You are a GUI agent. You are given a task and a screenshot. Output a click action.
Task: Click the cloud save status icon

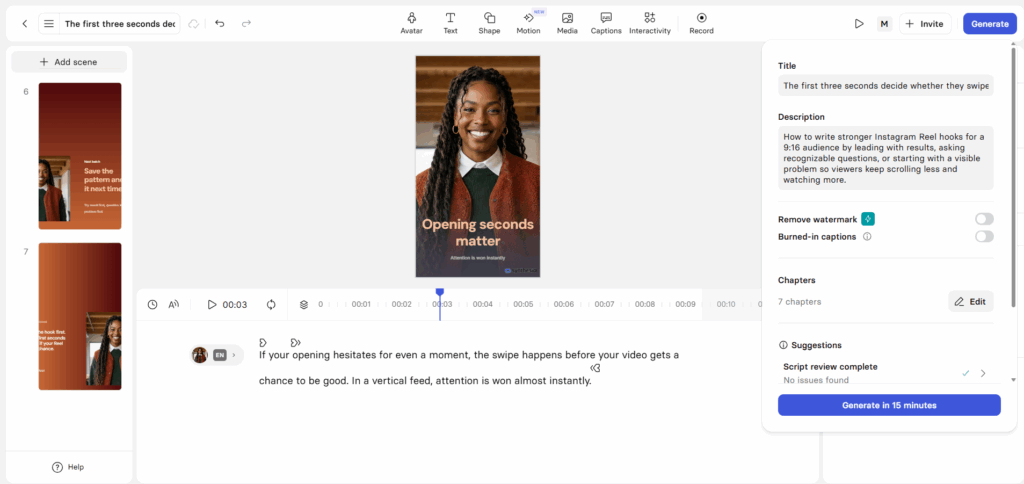tap(193, 24)
